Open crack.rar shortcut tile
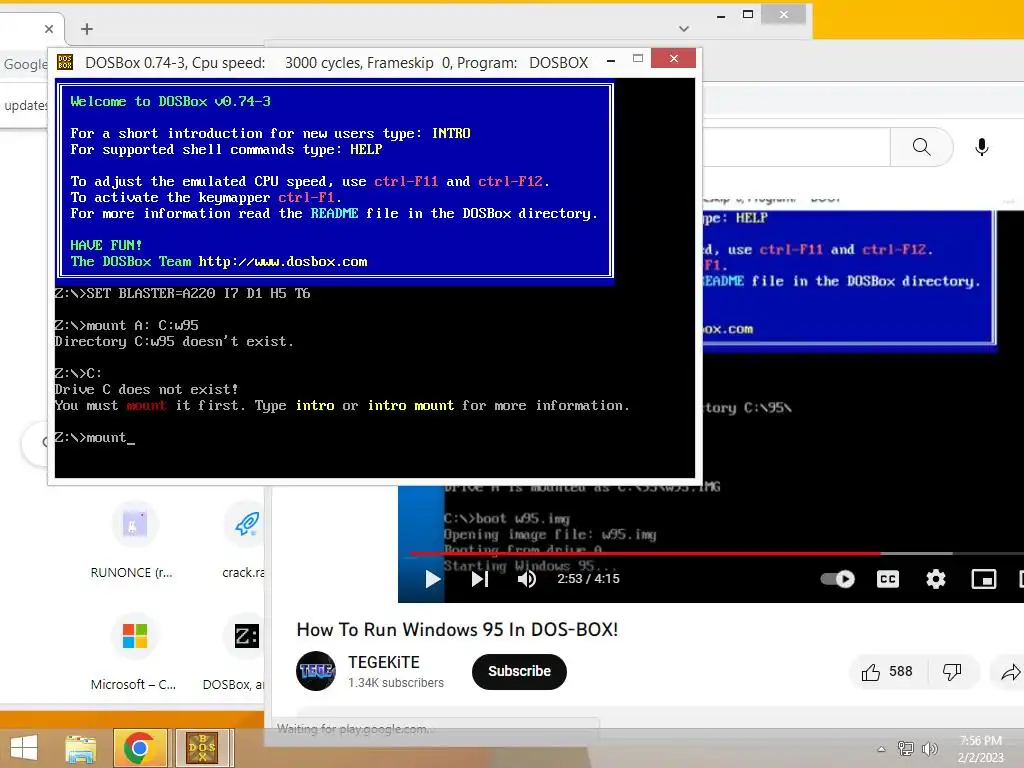This screenshot has width=1024, height=768. pos(245,541)
